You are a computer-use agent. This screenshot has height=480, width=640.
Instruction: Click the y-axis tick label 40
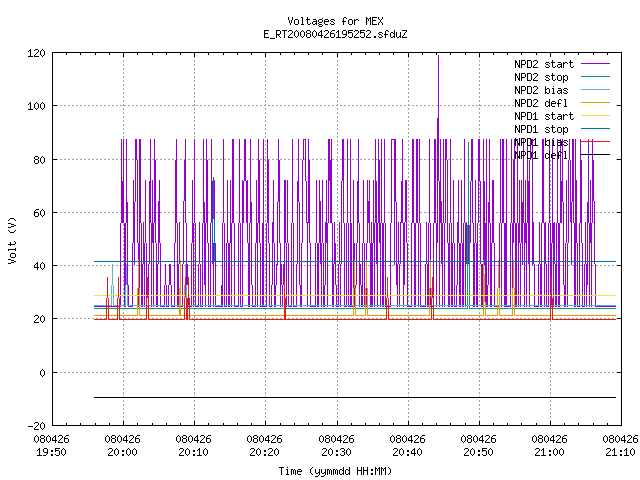point(39,266)
